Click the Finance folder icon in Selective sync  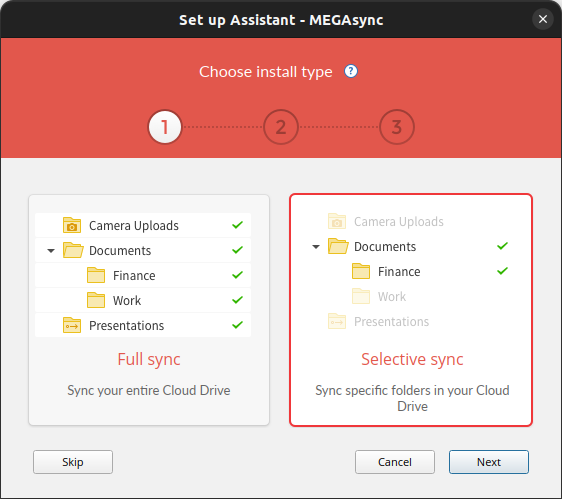[x=361, y=271]
